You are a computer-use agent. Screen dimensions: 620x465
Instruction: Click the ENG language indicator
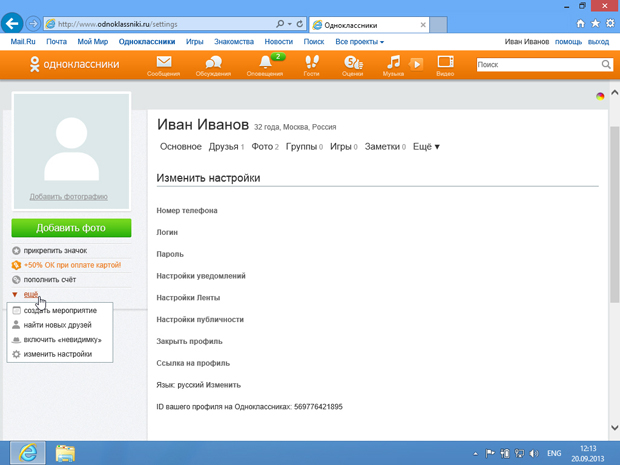click(554, 454)
